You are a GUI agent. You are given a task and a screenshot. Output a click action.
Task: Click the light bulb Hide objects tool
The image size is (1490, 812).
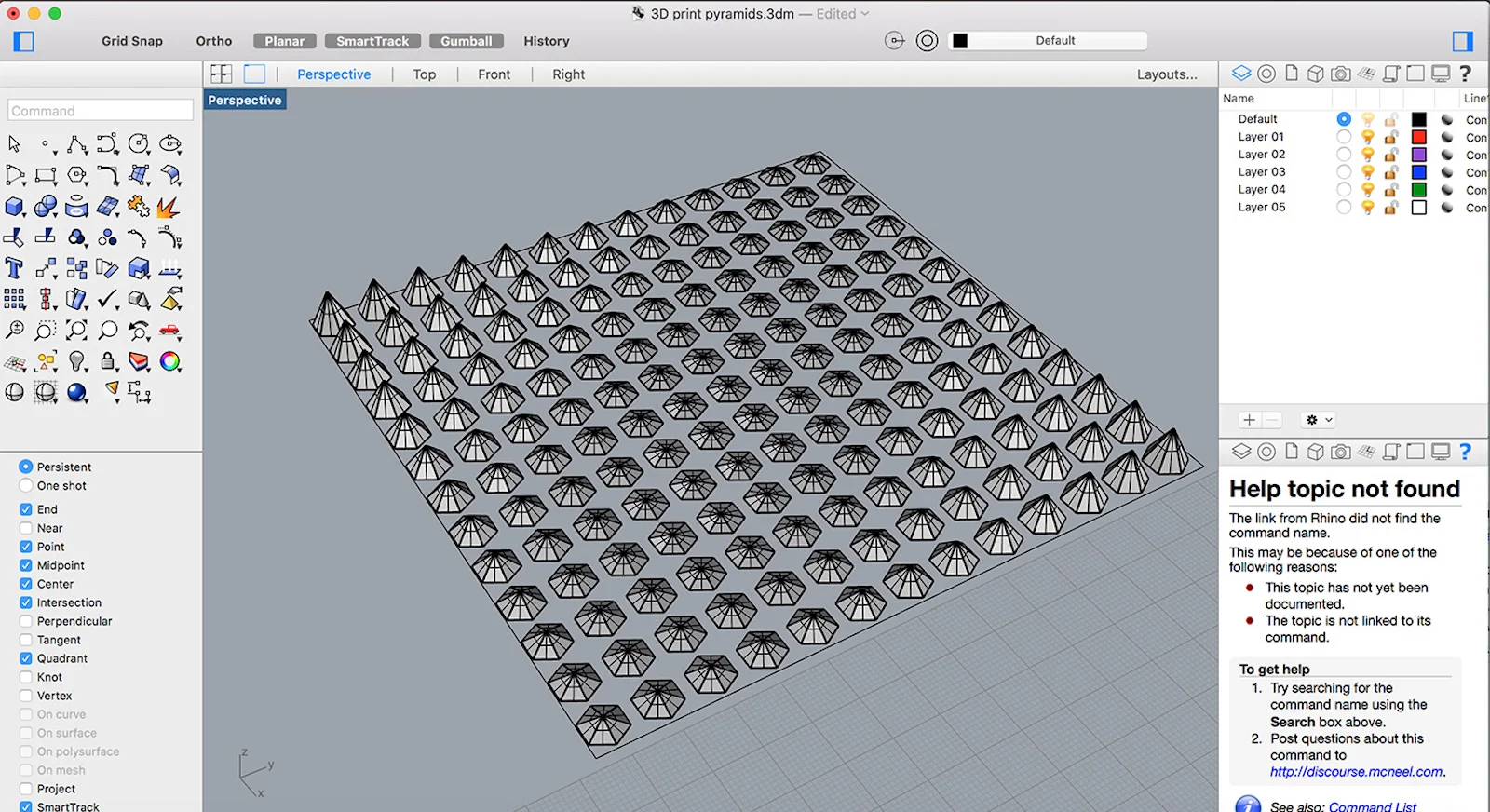click(x=77, y=361)
